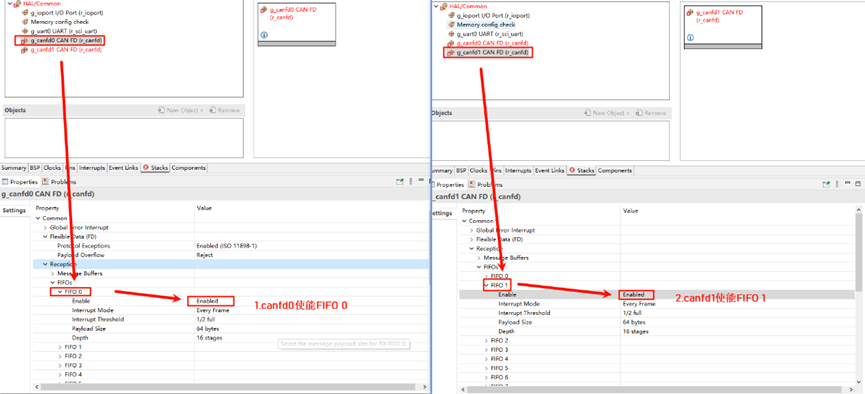The width and height of the screenshot is (865, 394).
Task: Expand FIFO 4 in right properties
Action: tap(486, 359)
